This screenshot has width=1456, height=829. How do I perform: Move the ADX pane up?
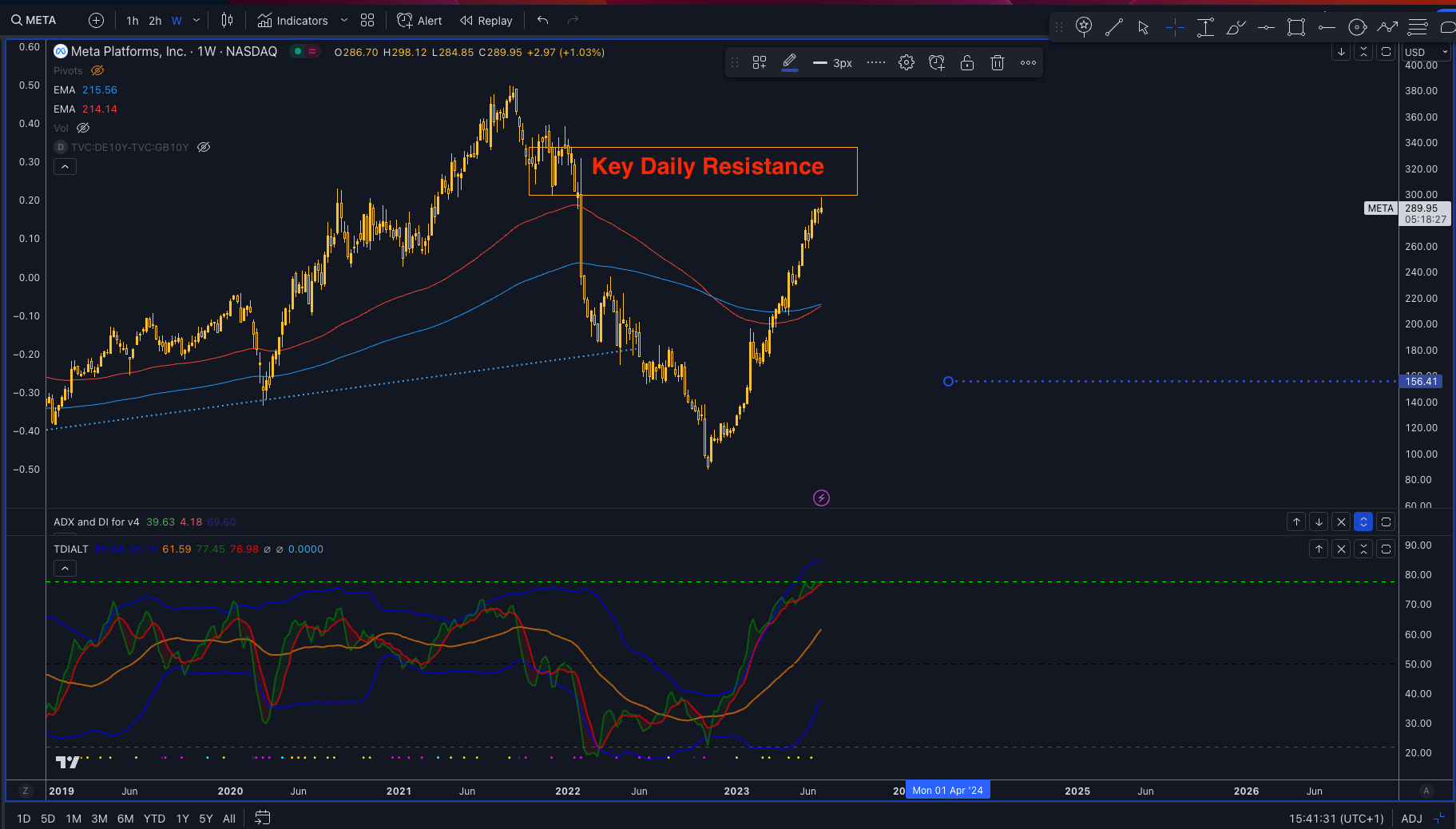coord(1296,522)
